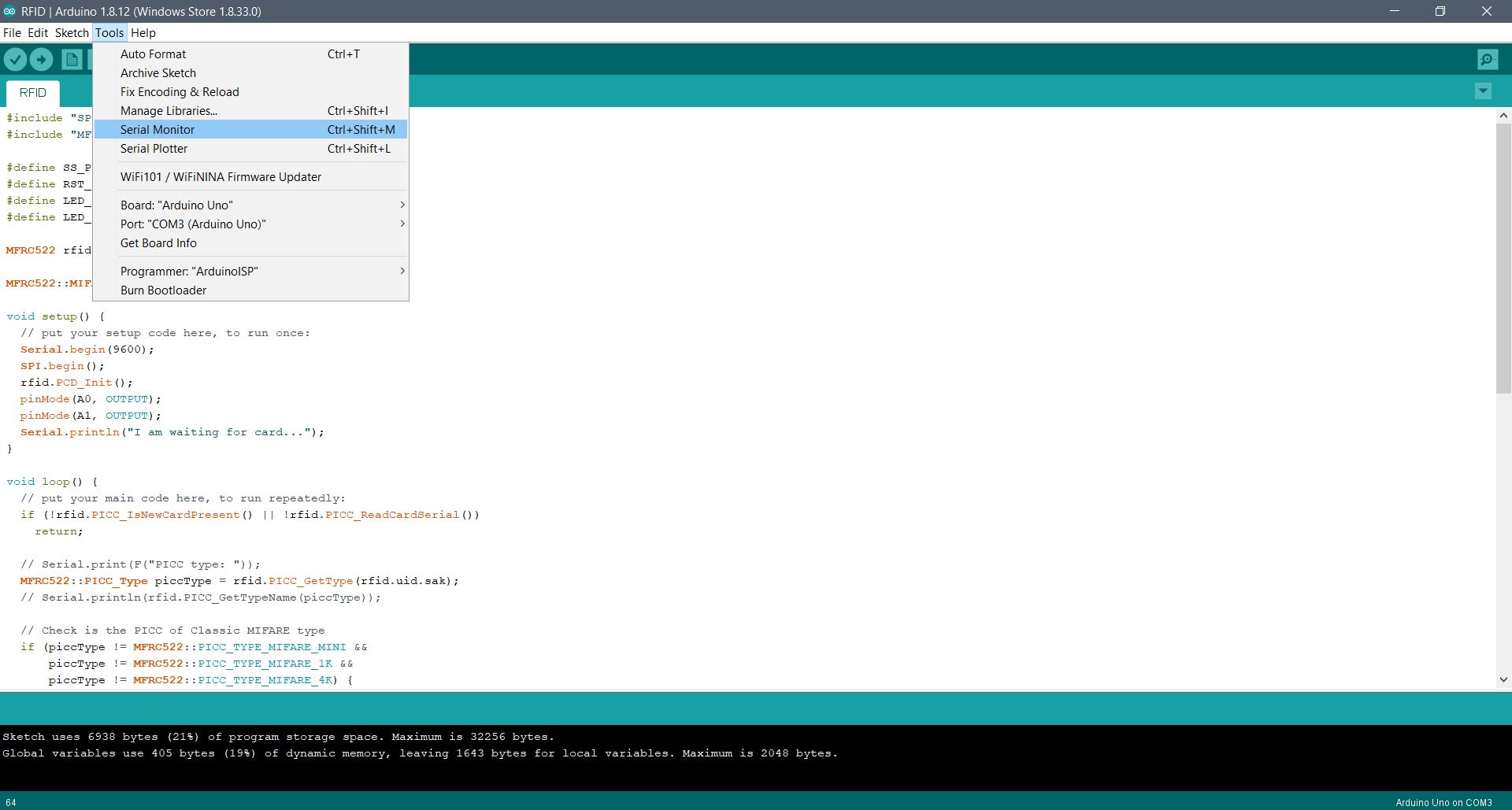
Task: Select Manage Libraries menu item
Action: coord(169,111)
